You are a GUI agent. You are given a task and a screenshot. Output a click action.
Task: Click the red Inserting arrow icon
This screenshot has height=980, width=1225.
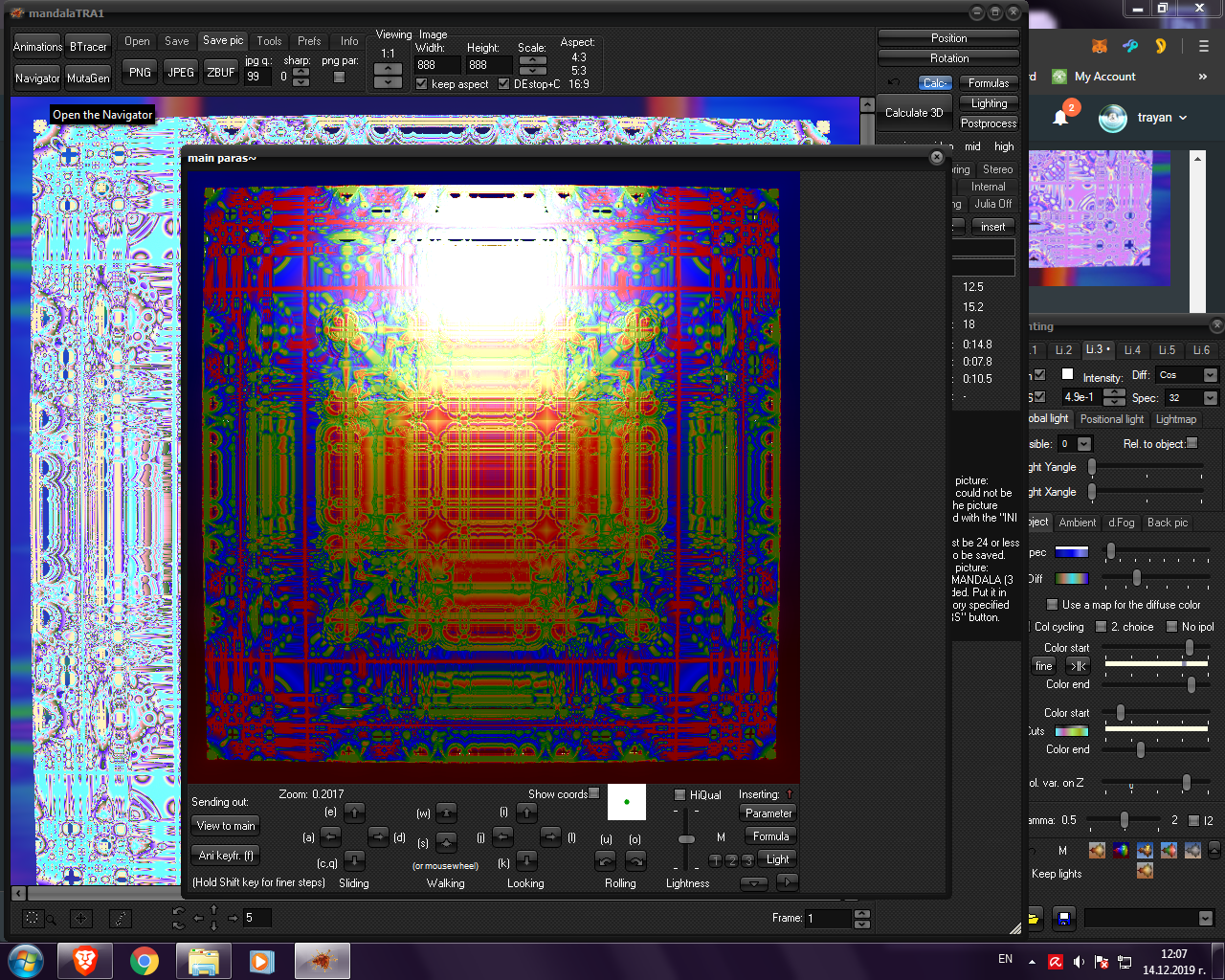pos(790,793)
